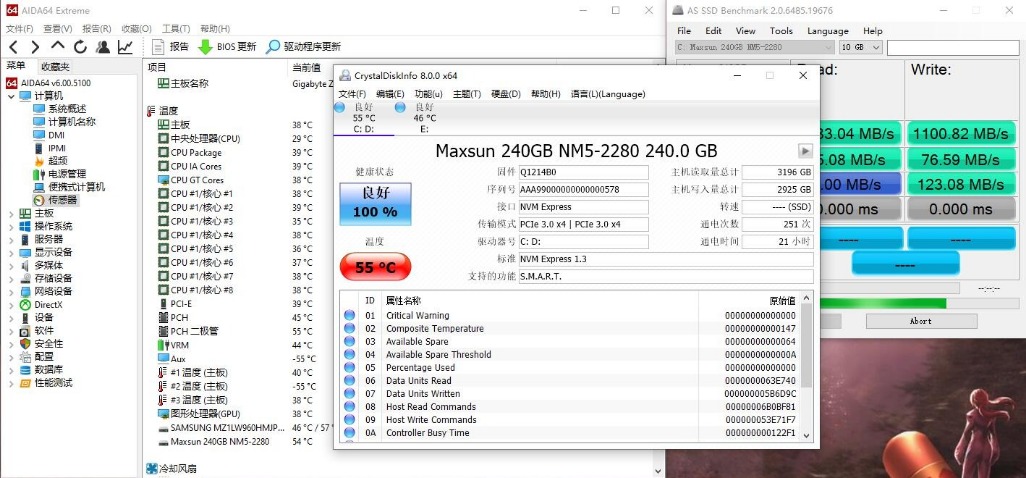Open CrystalDiskInfo 功能(u) menu
Viewport: 1026px width, 478px height.
(429, 94)
